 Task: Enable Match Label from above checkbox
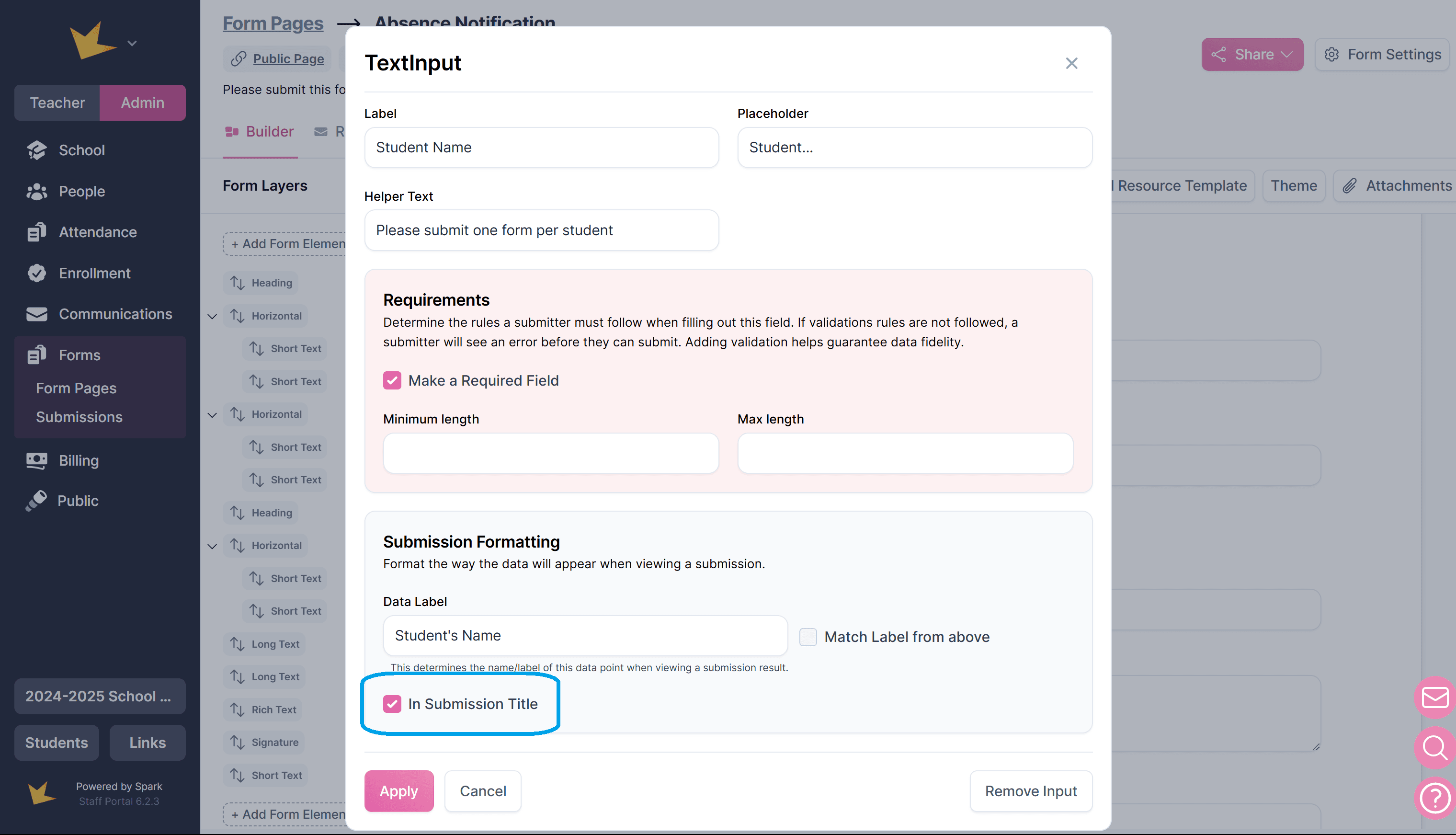coord(808,637)
